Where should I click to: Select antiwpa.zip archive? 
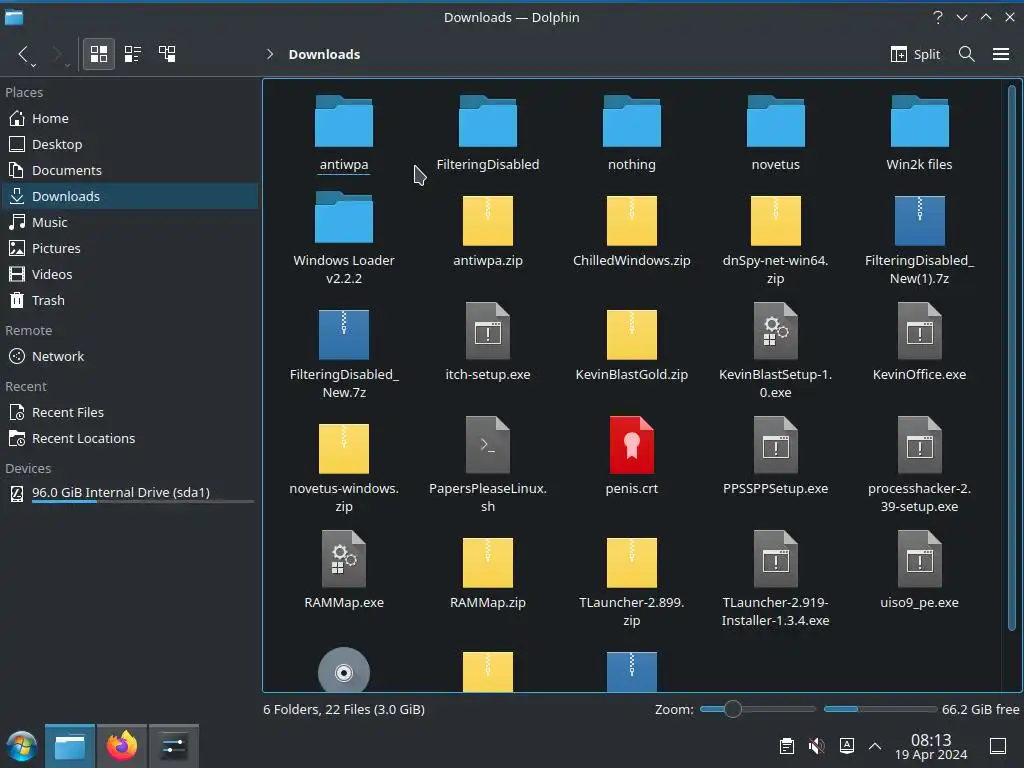coord(488,230)
